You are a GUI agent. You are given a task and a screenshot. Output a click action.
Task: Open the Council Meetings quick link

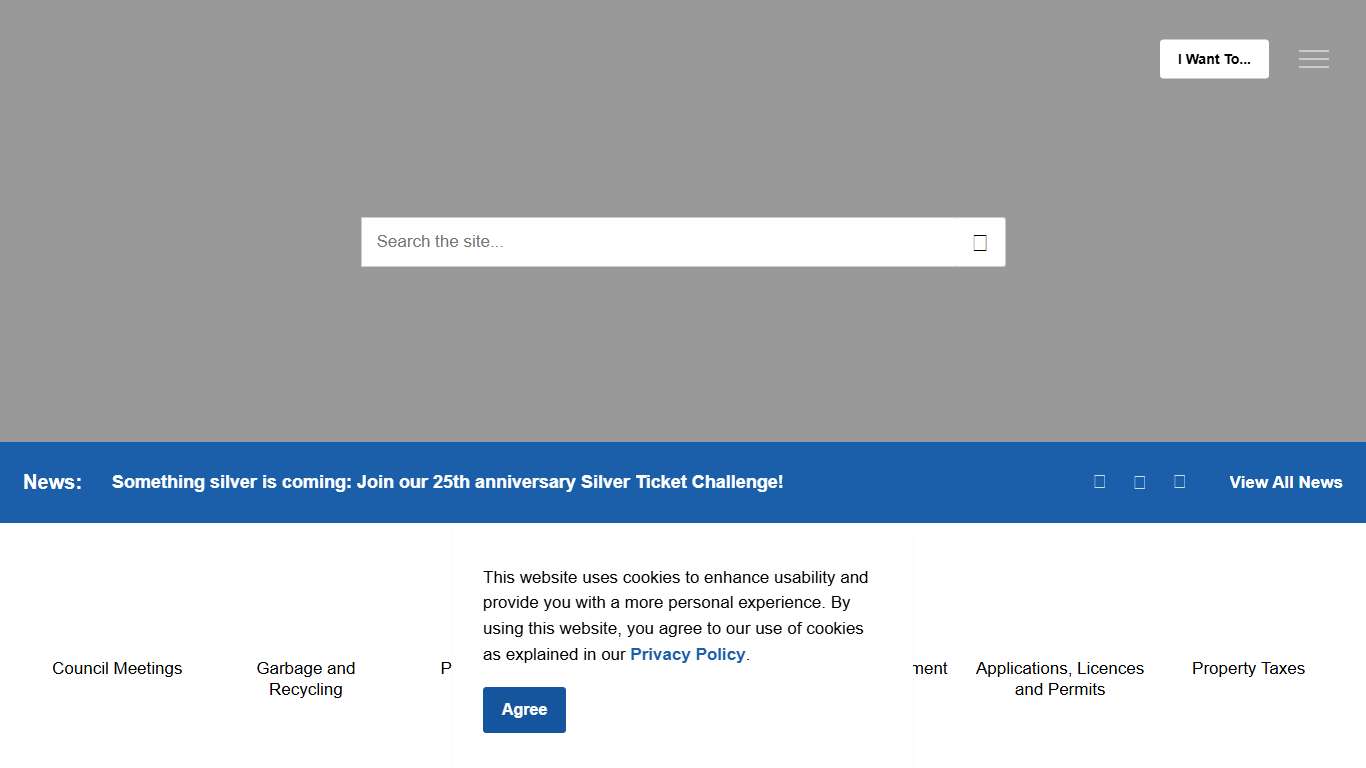pos(117,668)
